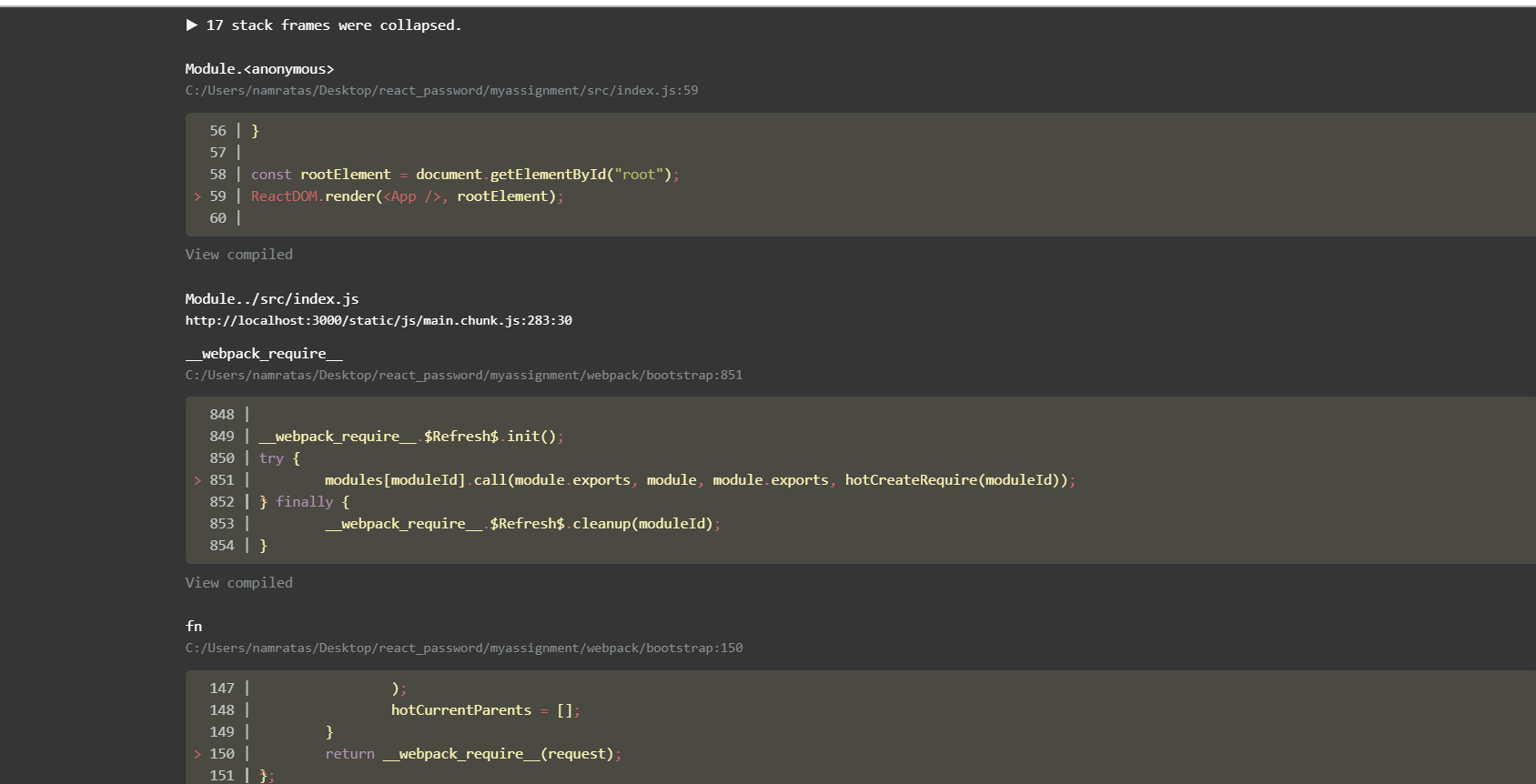Click the main.chunk.js:283:30 localhost URL

click(379, 321)
